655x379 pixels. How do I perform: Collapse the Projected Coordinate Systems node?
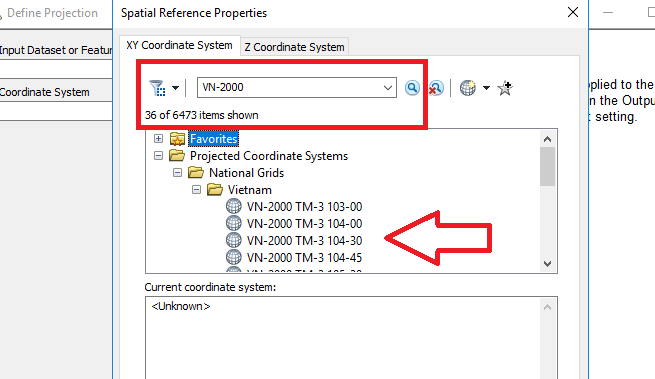click(x=158, y=155)
